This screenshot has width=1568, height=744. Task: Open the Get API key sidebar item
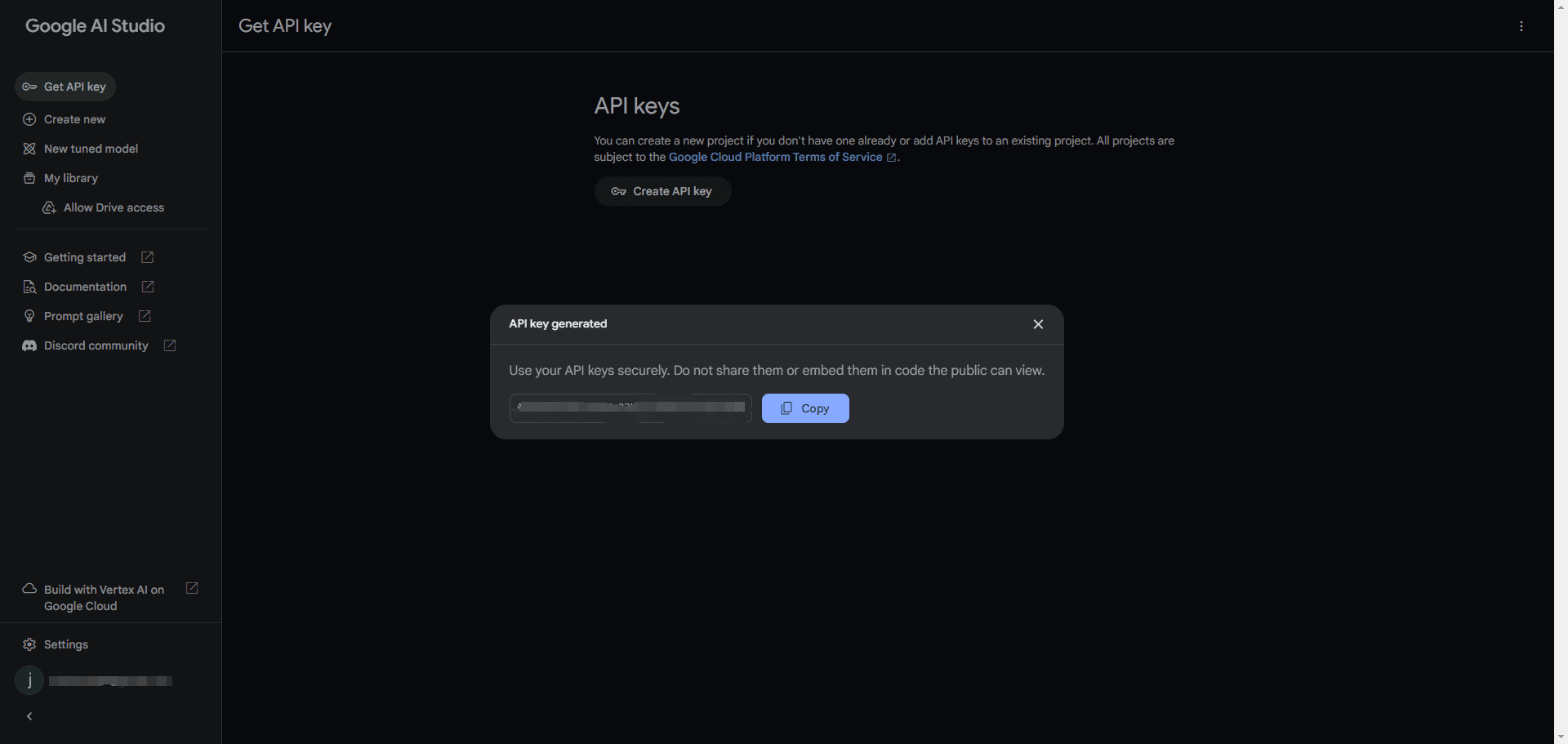pos(65,87)
